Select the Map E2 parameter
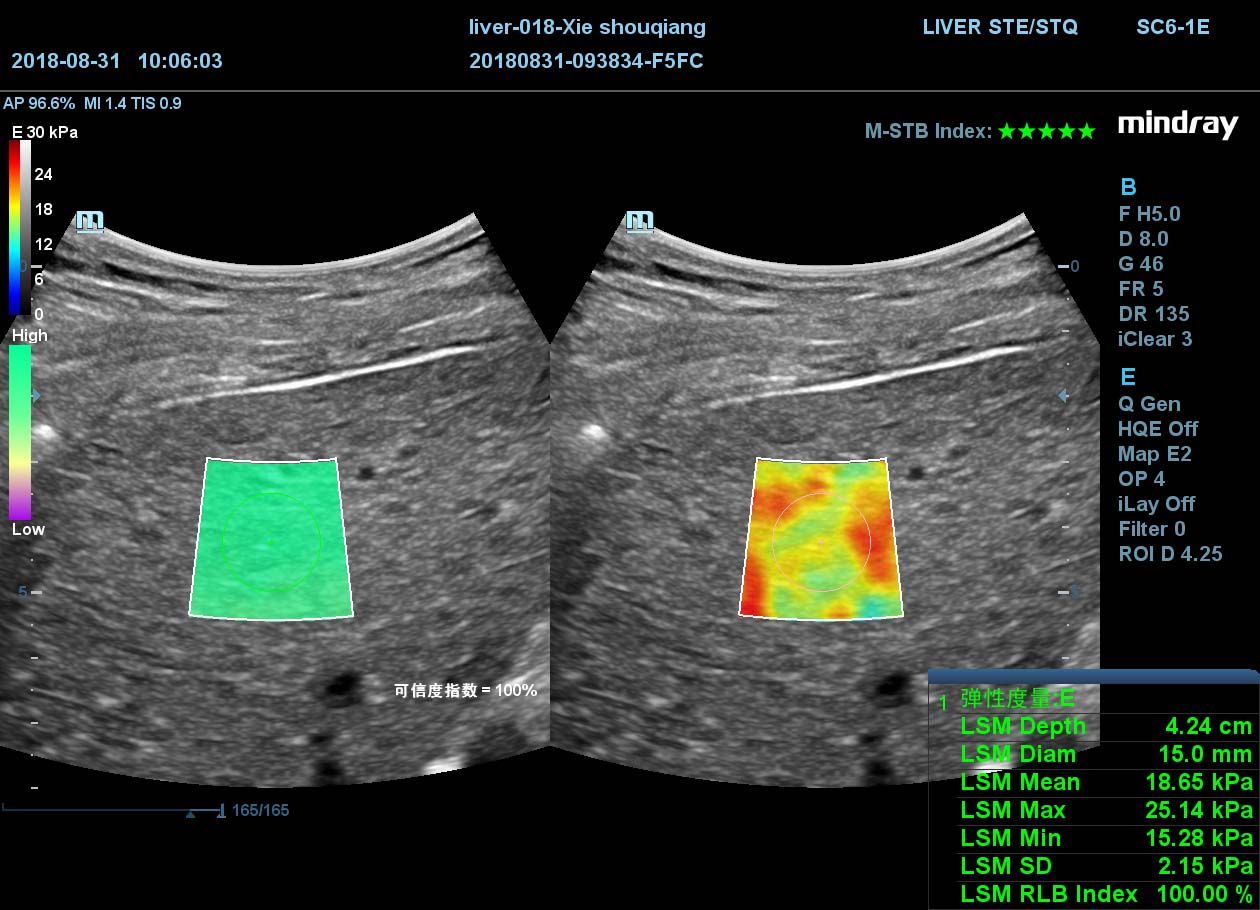The height and width of the screenshot is (910, 1260). [x=1154, y=454]
